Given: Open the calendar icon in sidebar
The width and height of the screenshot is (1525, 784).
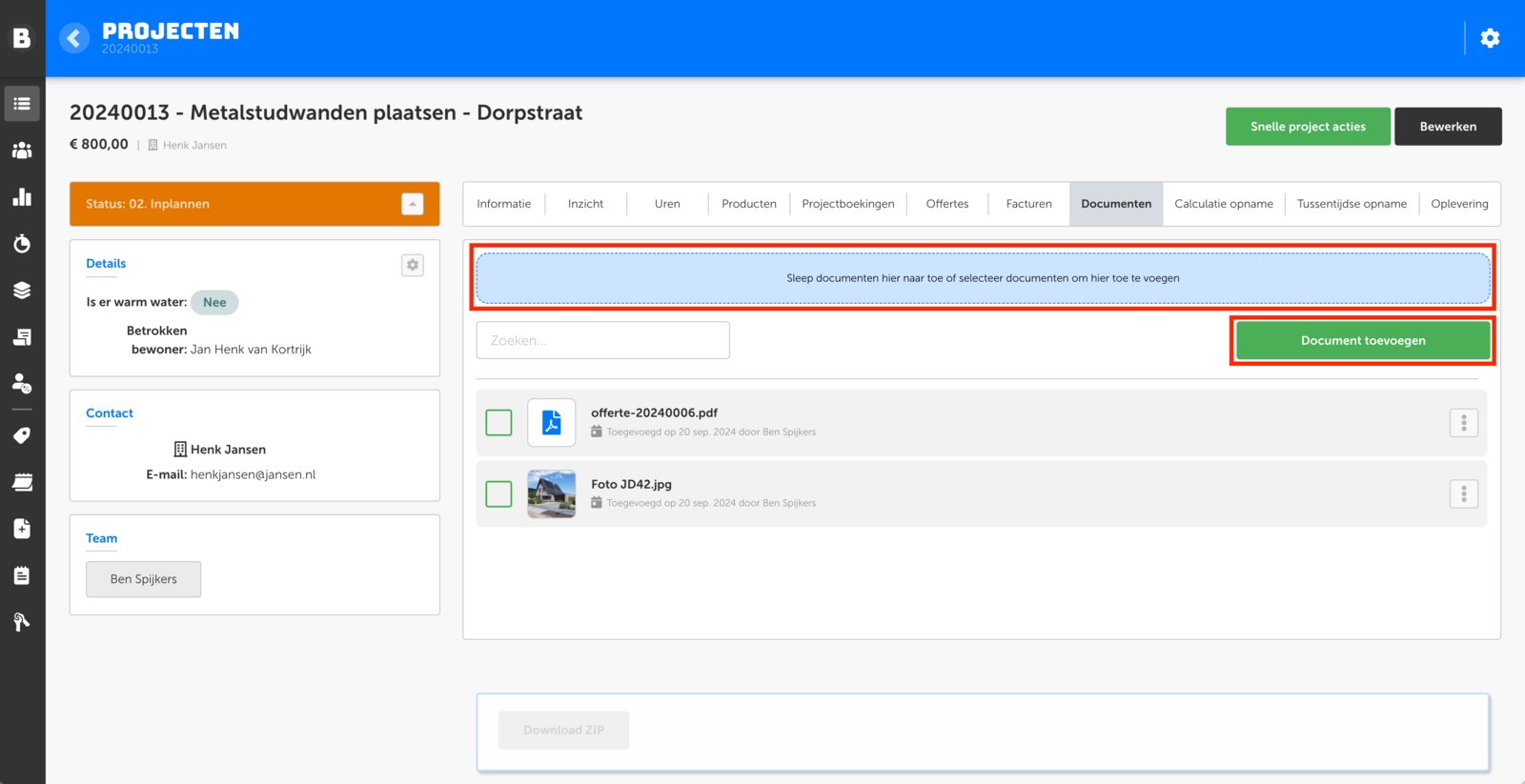Looking at the screenshot, I should point(22,482).
